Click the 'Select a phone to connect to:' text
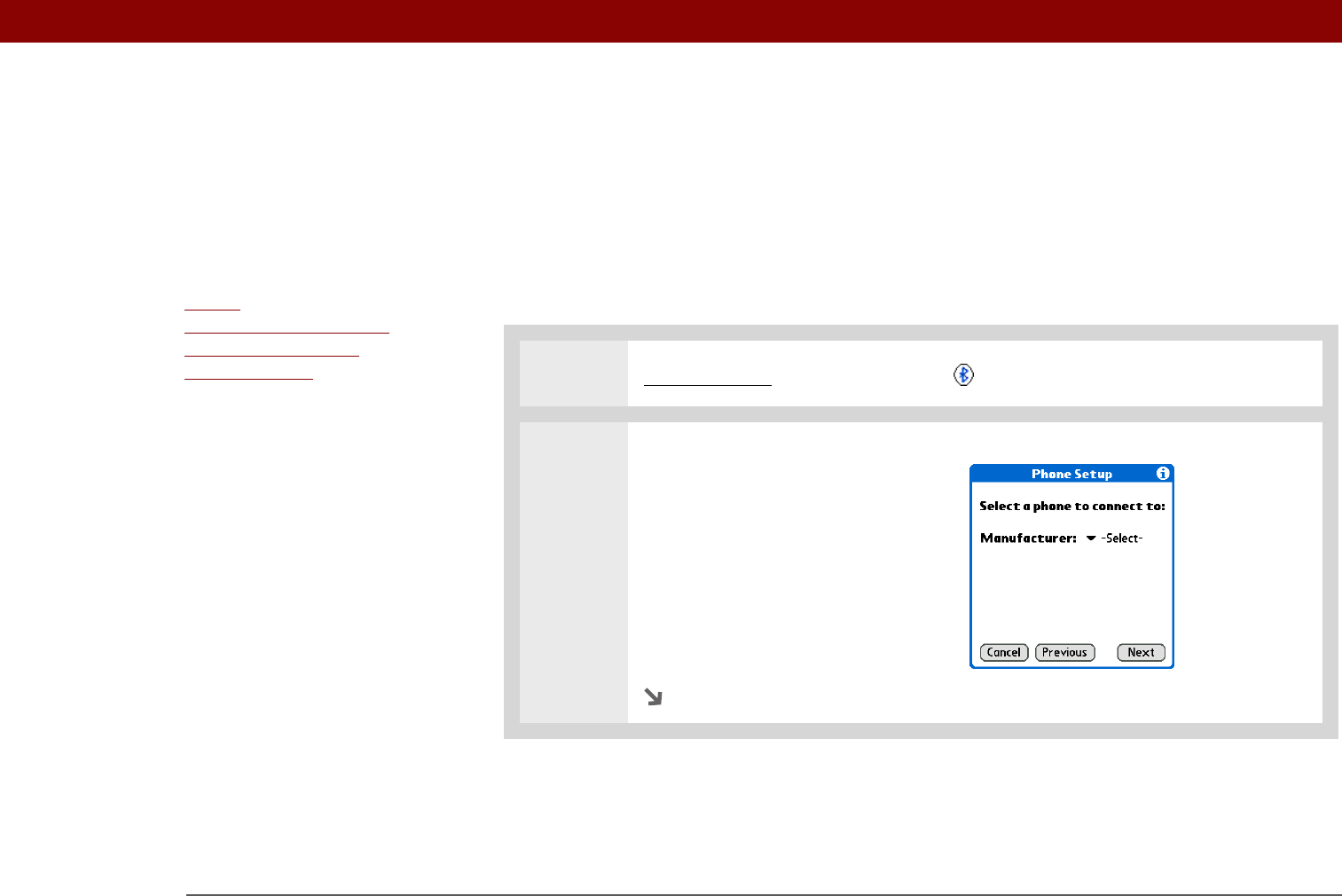 click(1072, 507)
